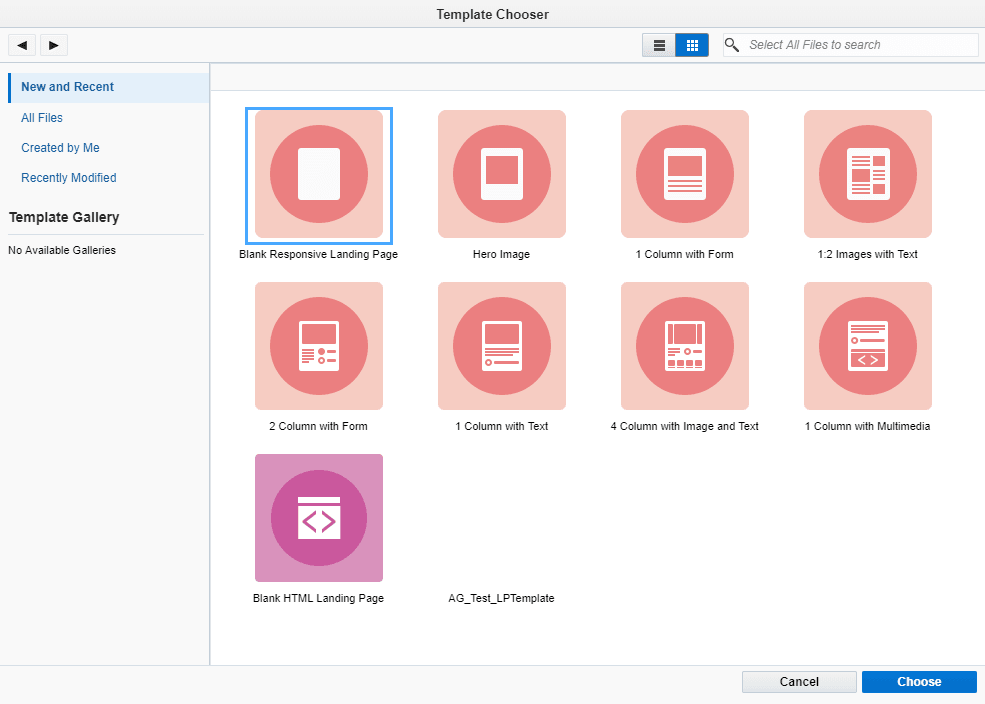Select the 1 Column with Form icon

684,174
